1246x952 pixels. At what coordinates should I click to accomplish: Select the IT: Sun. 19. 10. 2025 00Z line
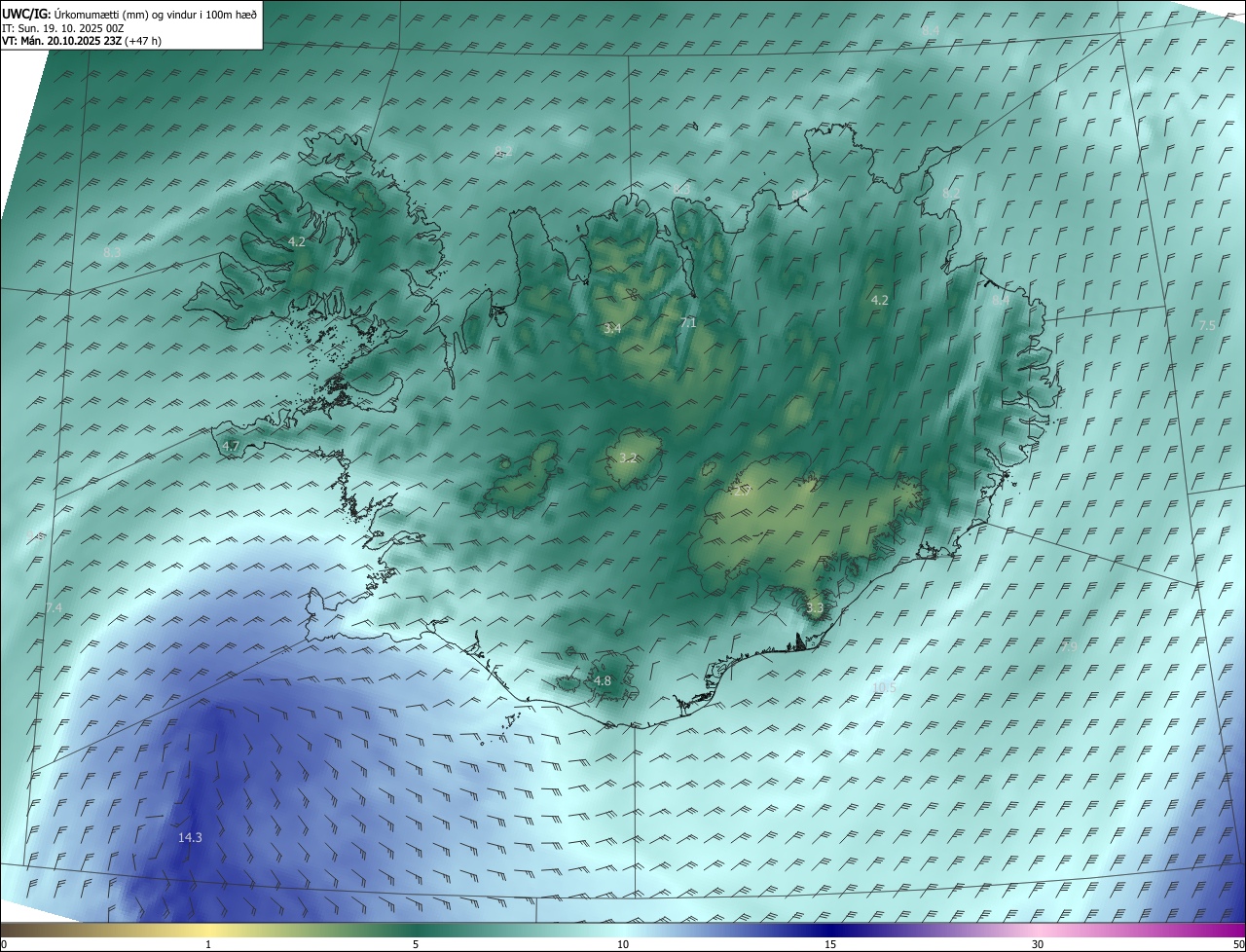click(x=62, y=28)
